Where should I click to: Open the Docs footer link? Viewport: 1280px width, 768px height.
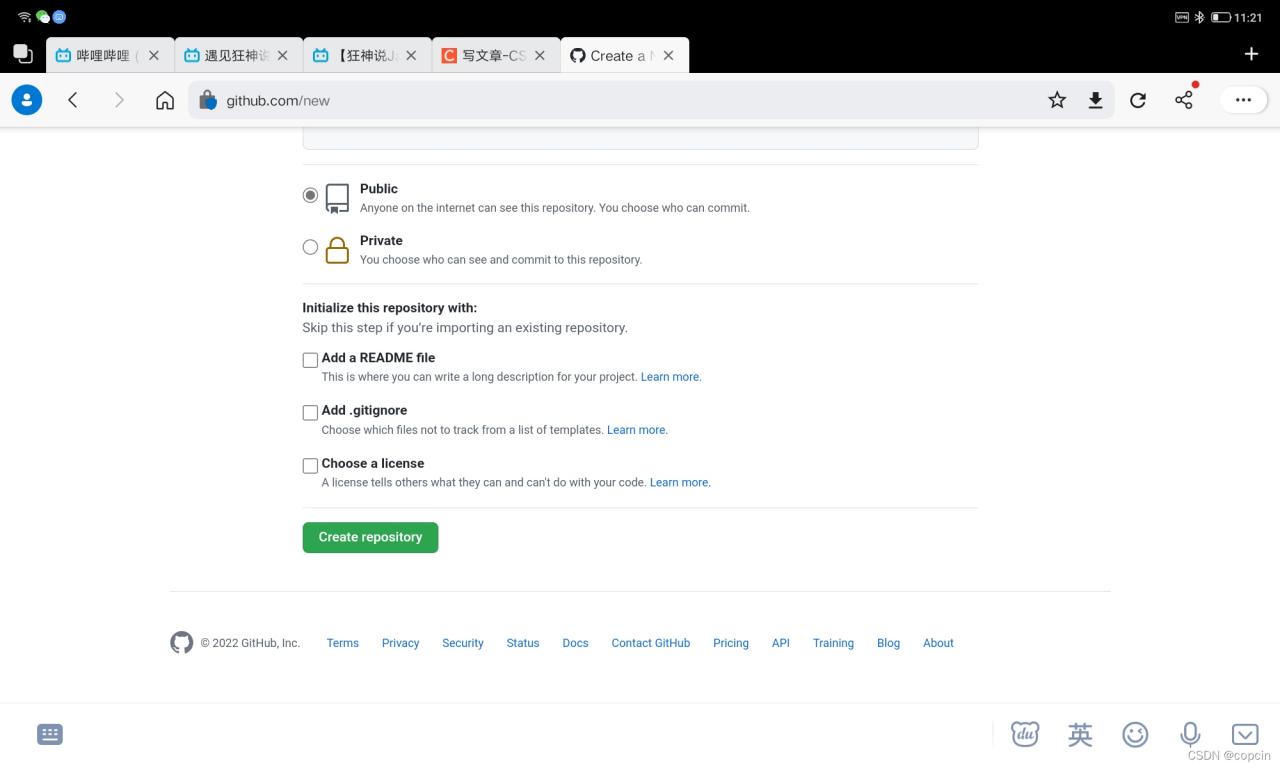[575, 643]
